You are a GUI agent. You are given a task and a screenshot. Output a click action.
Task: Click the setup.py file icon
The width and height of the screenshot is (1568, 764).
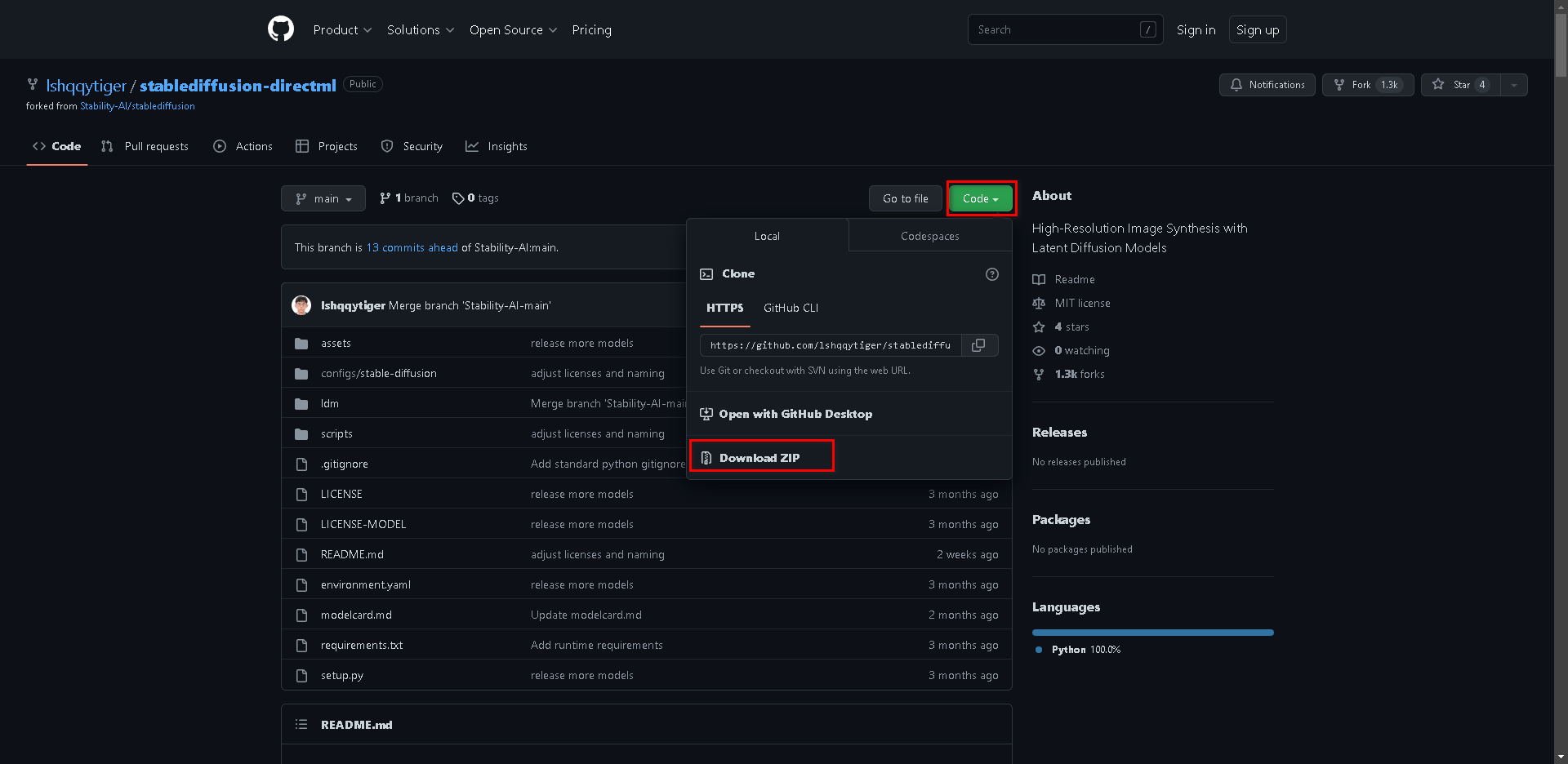(x=301, y=676)
